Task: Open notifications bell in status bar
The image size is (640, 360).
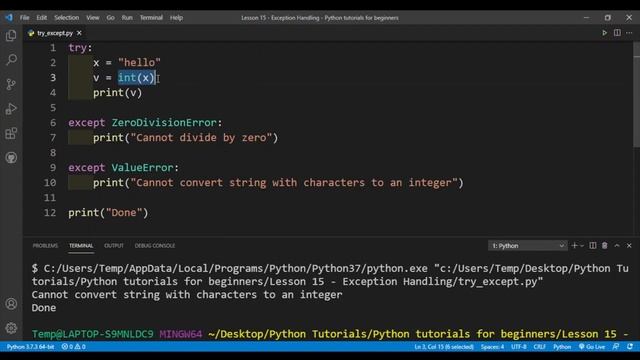Action: click(630, 347)
